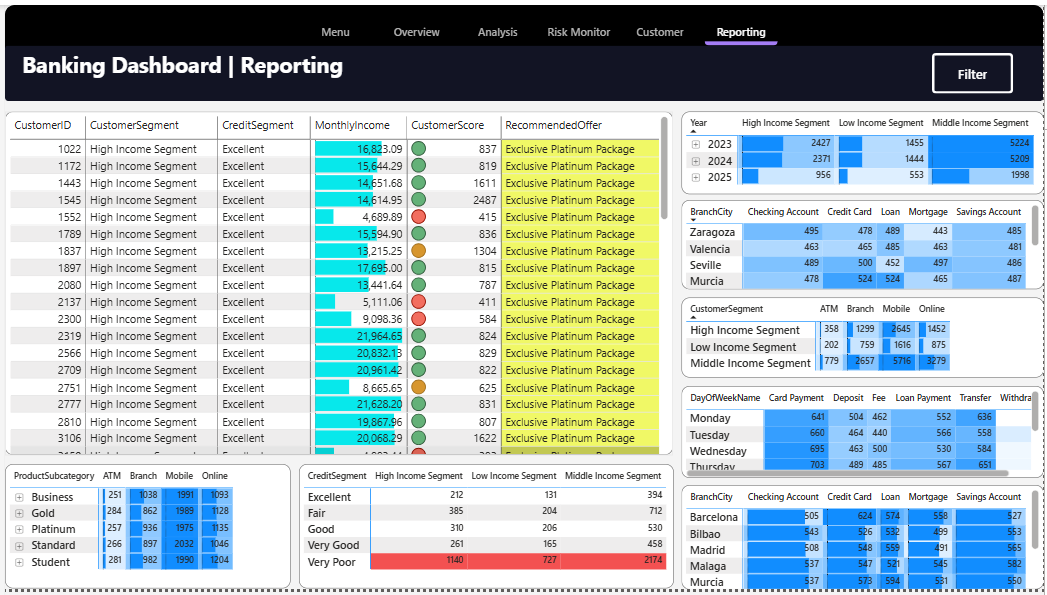Screen dimensions: 1047x595
Task: Expand the 2023 year row
Action: click(696, 144)
